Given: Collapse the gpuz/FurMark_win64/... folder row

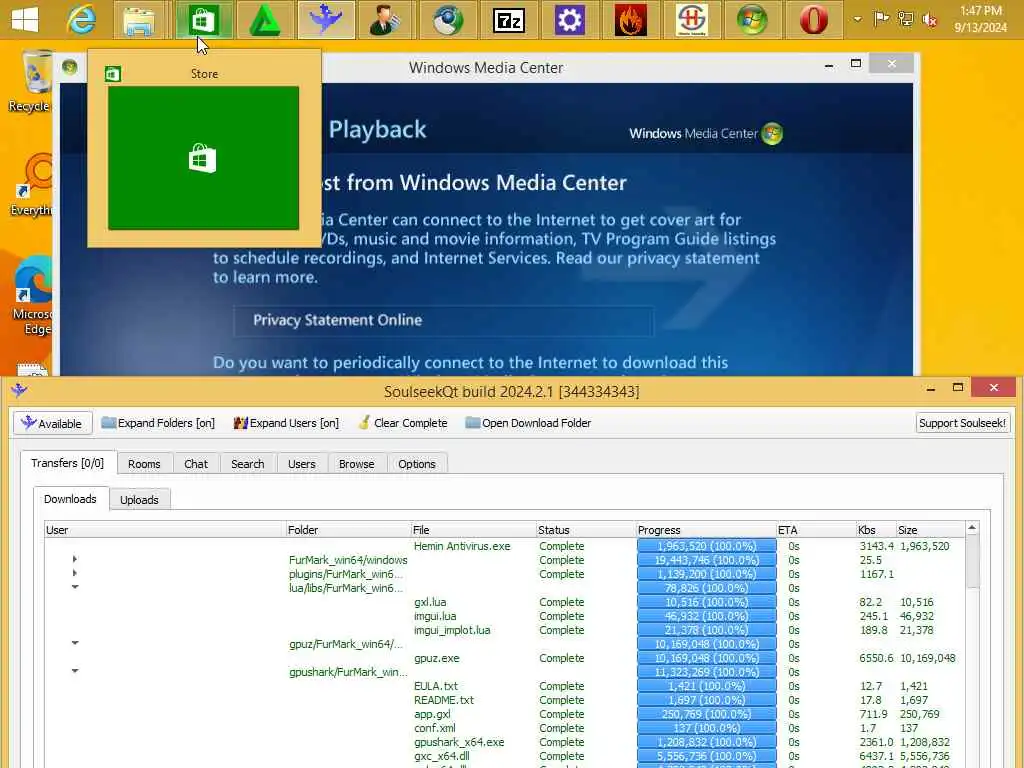Looking at the screenshot, I should click(74, 643).
